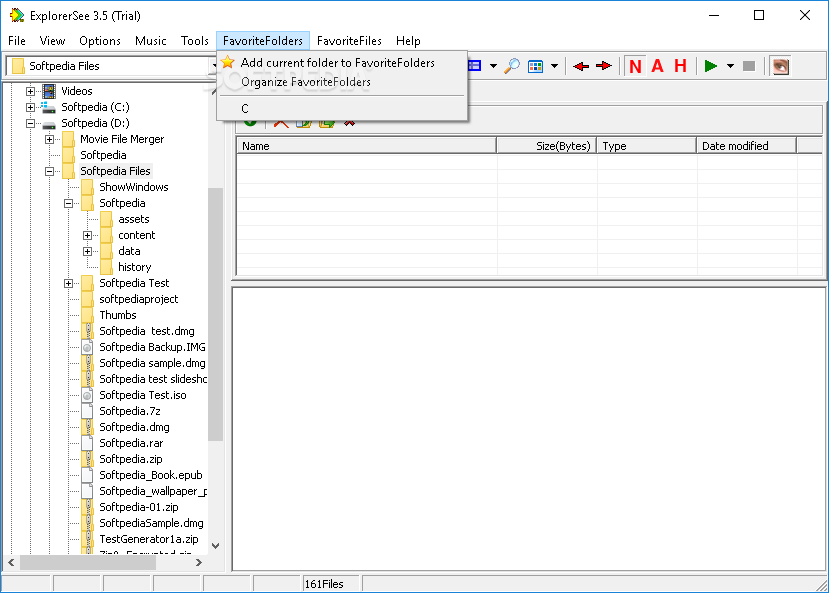Image resolution: width=829 pixels, height=593 pixels.
Task: Open the Help menu
Action: (408, 41)
